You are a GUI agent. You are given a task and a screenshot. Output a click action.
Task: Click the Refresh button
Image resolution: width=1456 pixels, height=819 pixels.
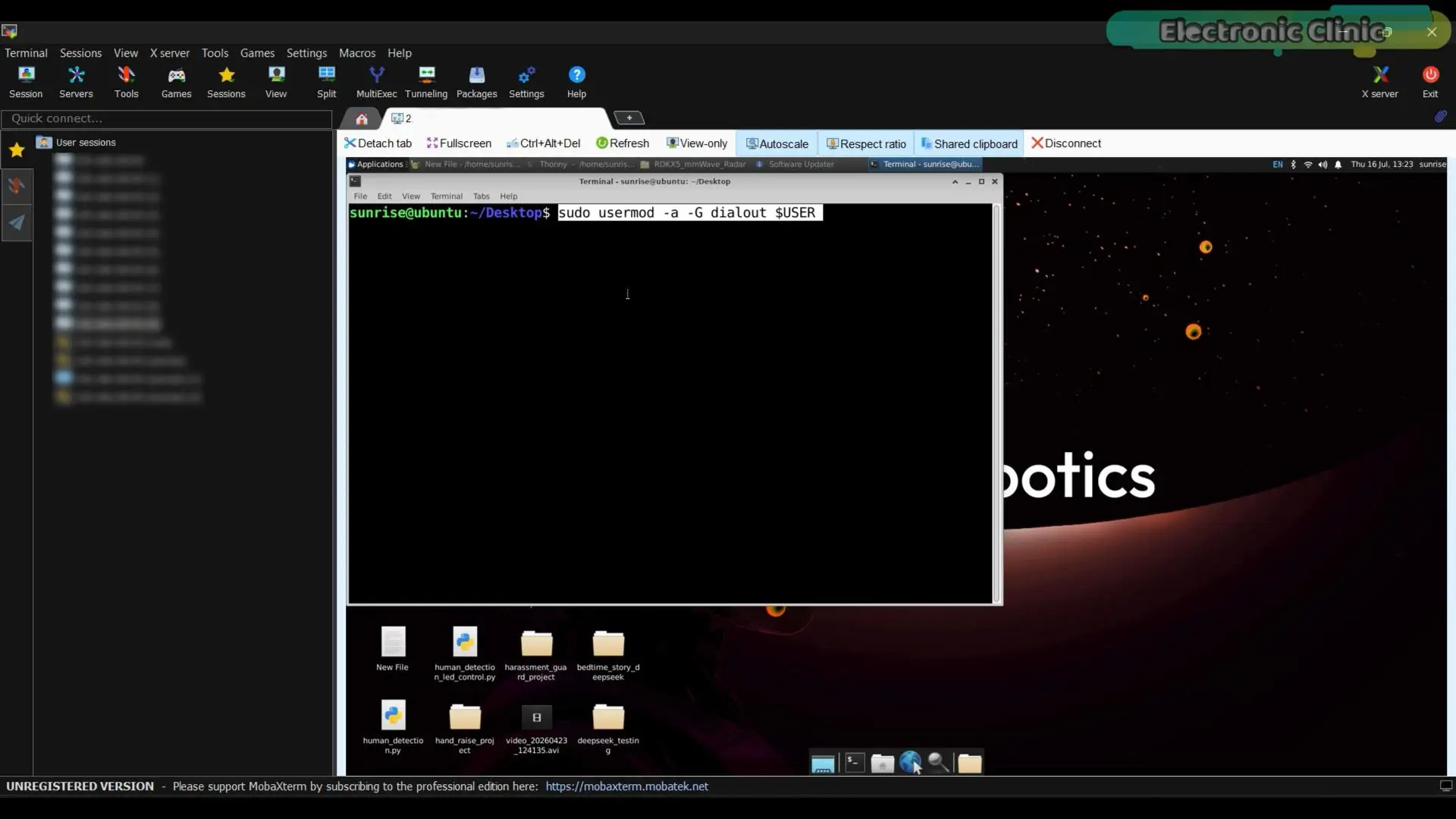tap(623, 143)
